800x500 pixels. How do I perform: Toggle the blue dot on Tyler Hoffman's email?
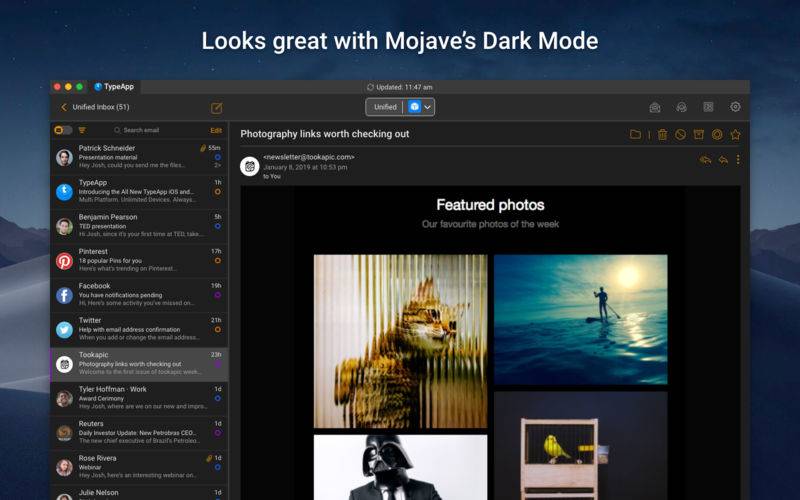[217, 398]
